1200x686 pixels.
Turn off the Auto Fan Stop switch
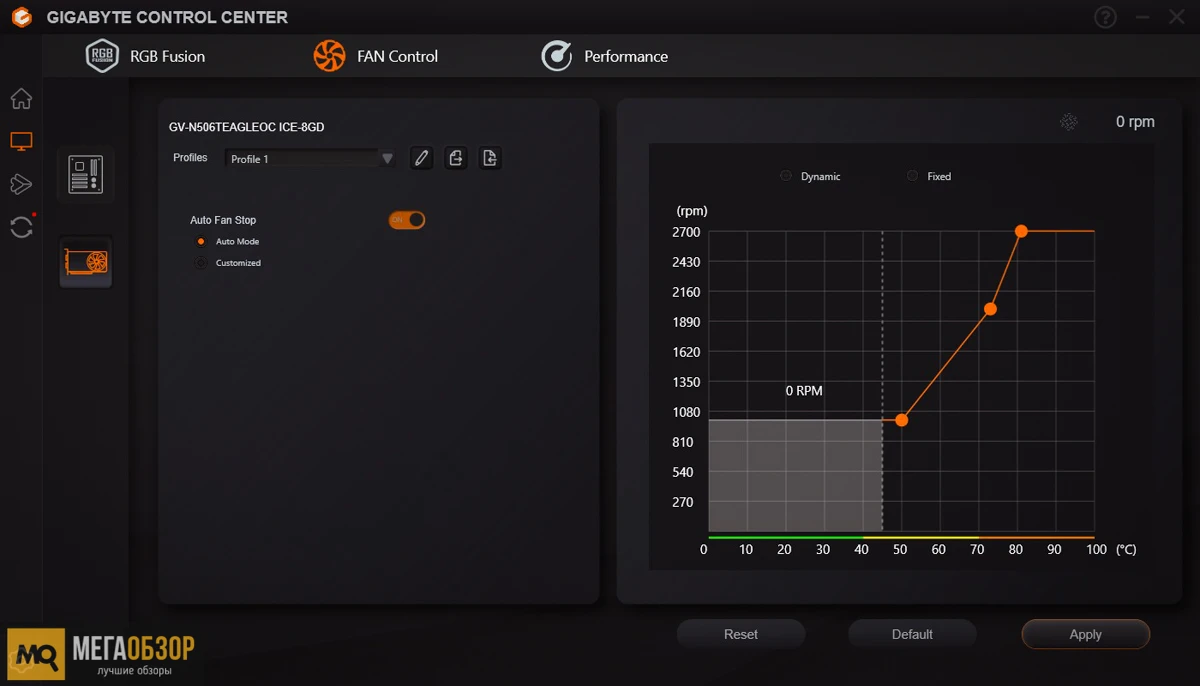[406, 220]
